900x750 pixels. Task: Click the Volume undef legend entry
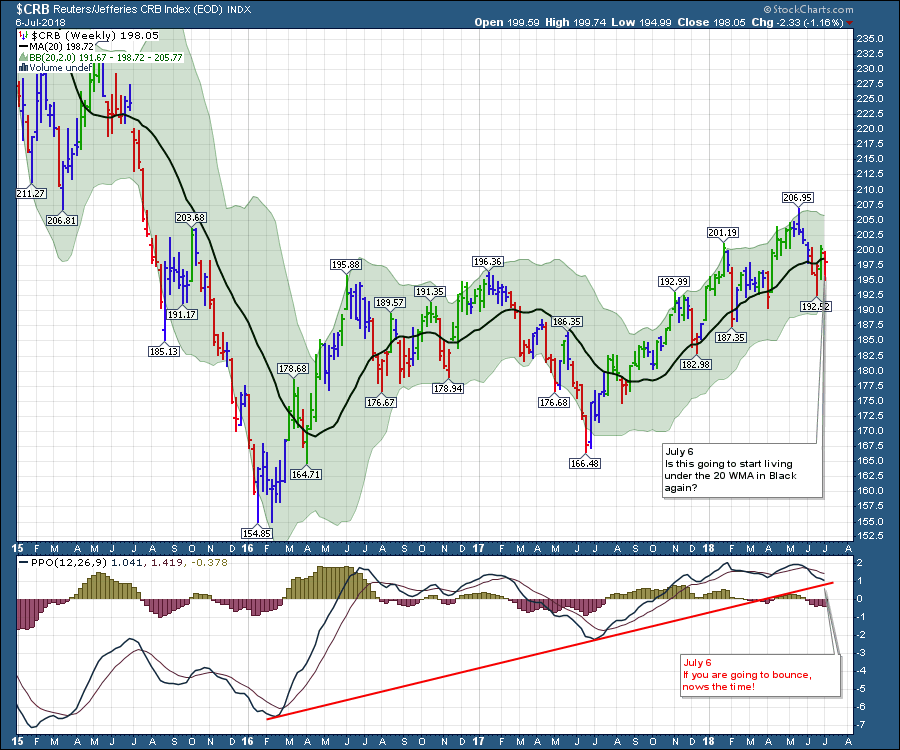tap(55, 68)
